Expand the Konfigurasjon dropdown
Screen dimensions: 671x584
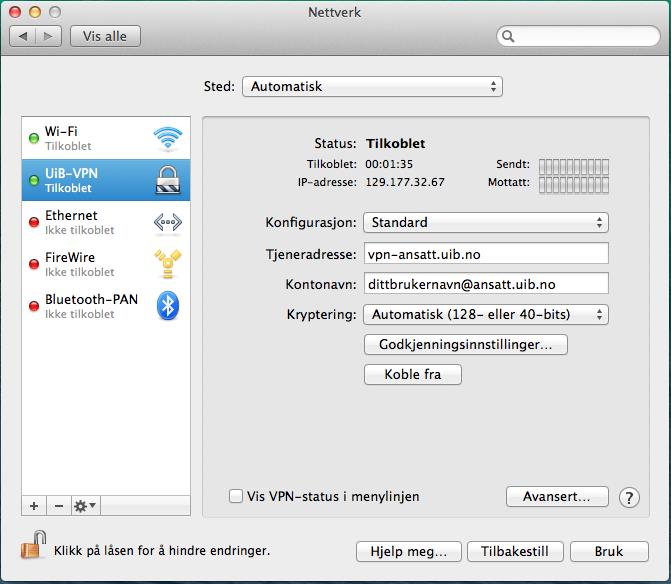tap(485, 222)
